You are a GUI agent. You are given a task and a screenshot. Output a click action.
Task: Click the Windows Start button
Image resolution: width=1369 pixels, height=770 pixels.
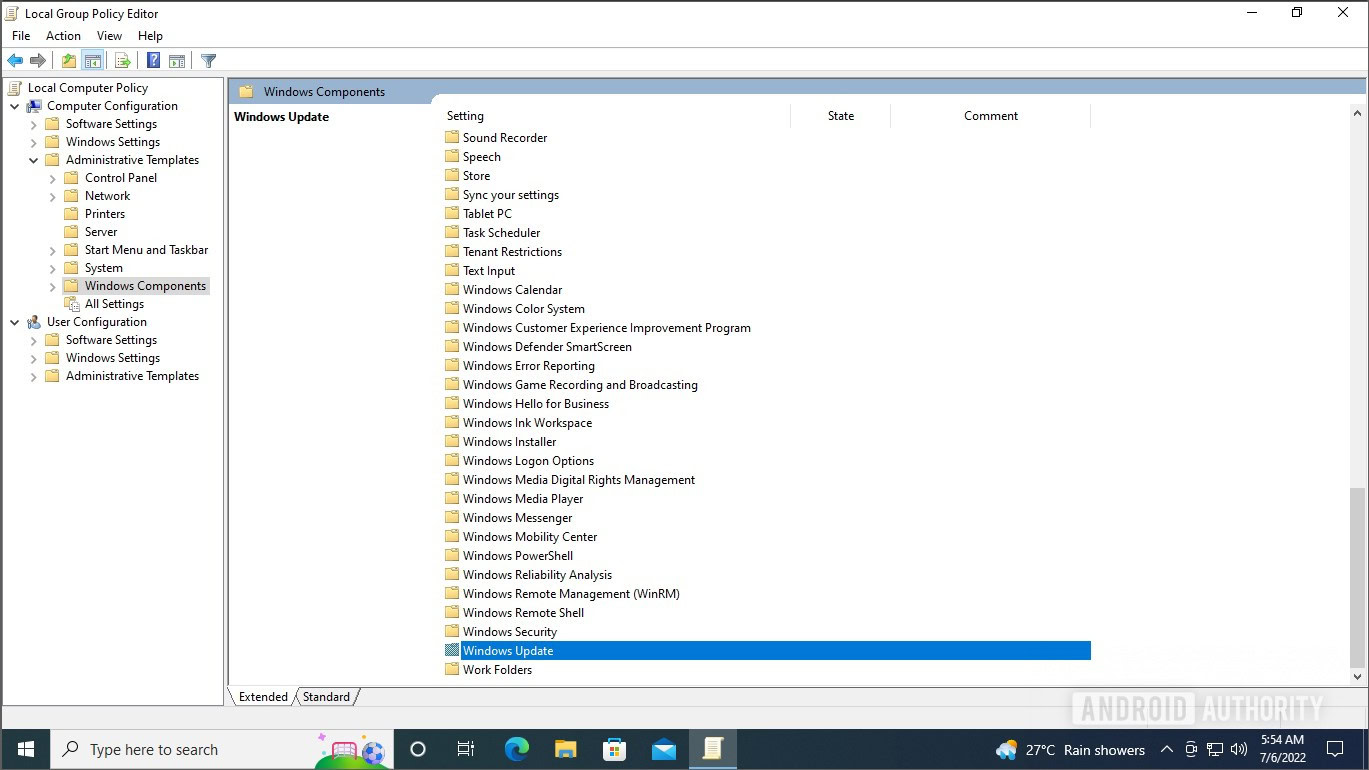point(25,749)
